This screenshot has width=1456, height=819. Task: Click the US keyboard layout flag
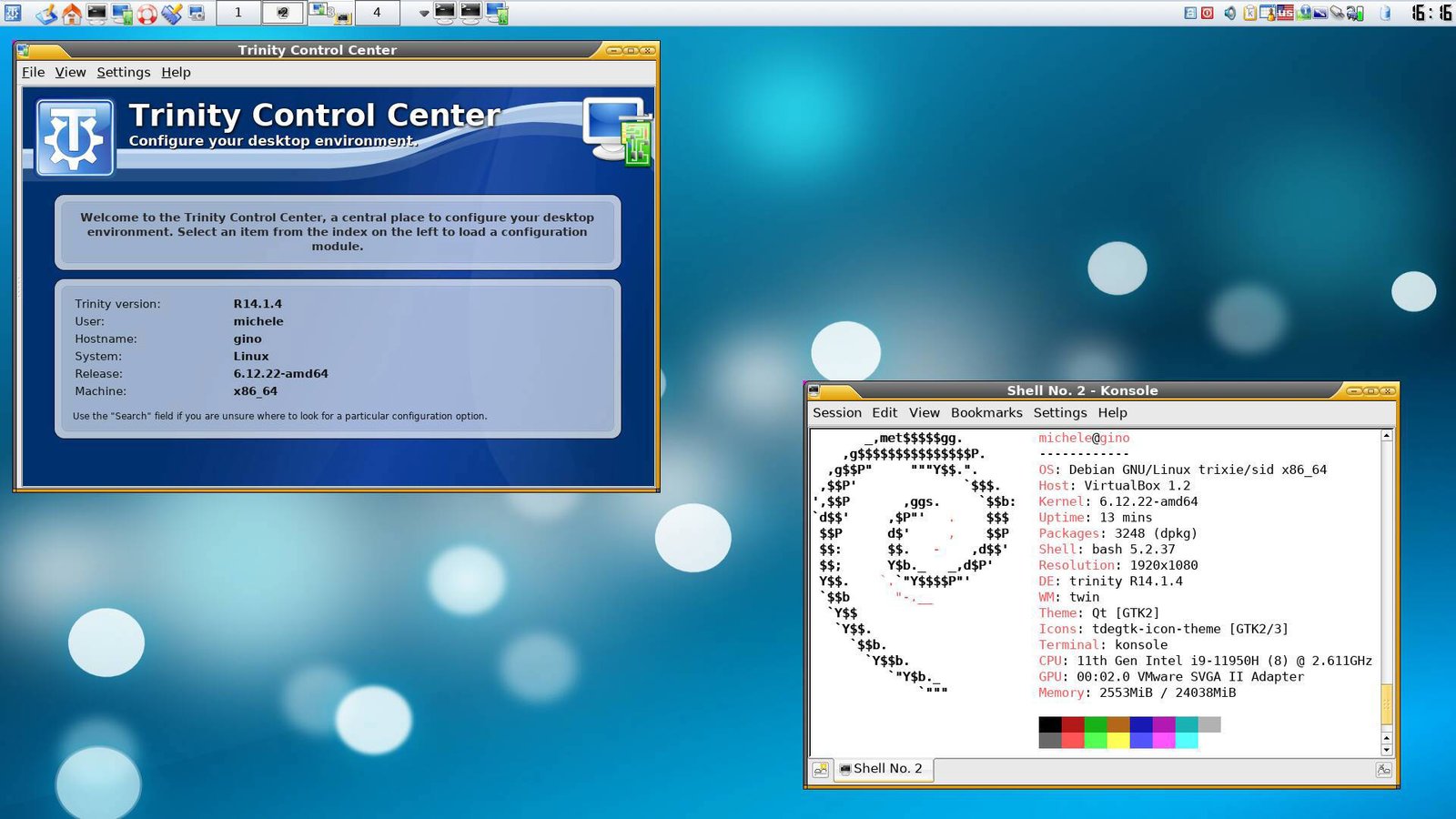click(1284, 13)
